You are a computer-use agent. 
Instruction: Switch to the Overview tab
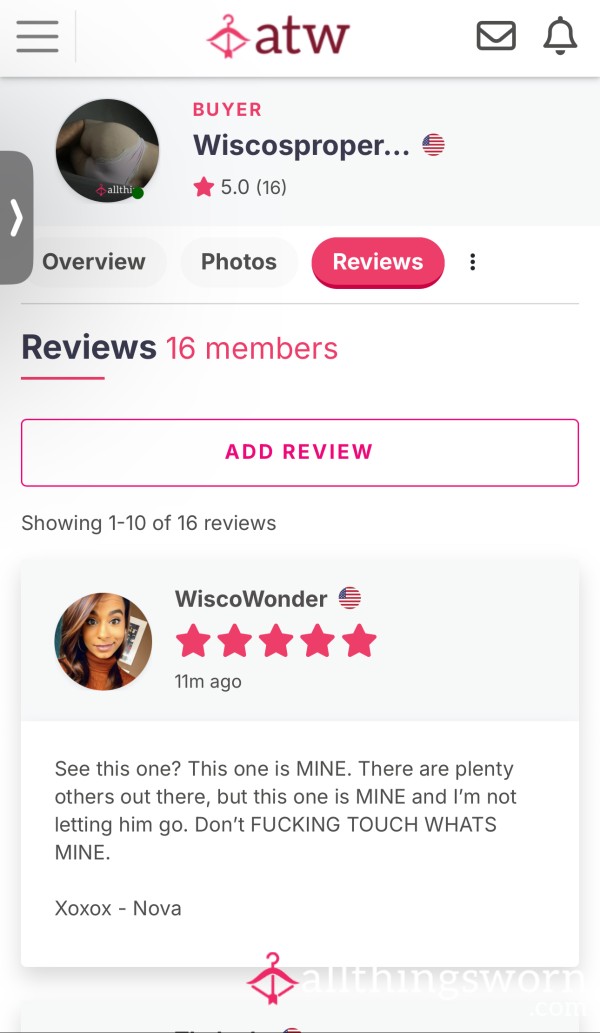94,262
